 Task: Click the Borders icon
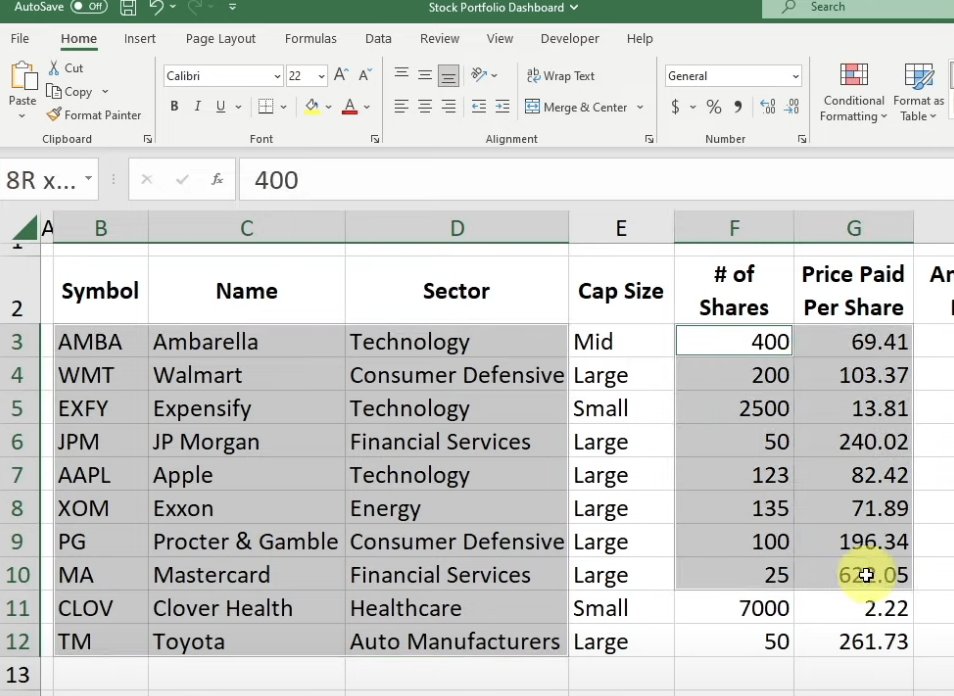(266, 106)
